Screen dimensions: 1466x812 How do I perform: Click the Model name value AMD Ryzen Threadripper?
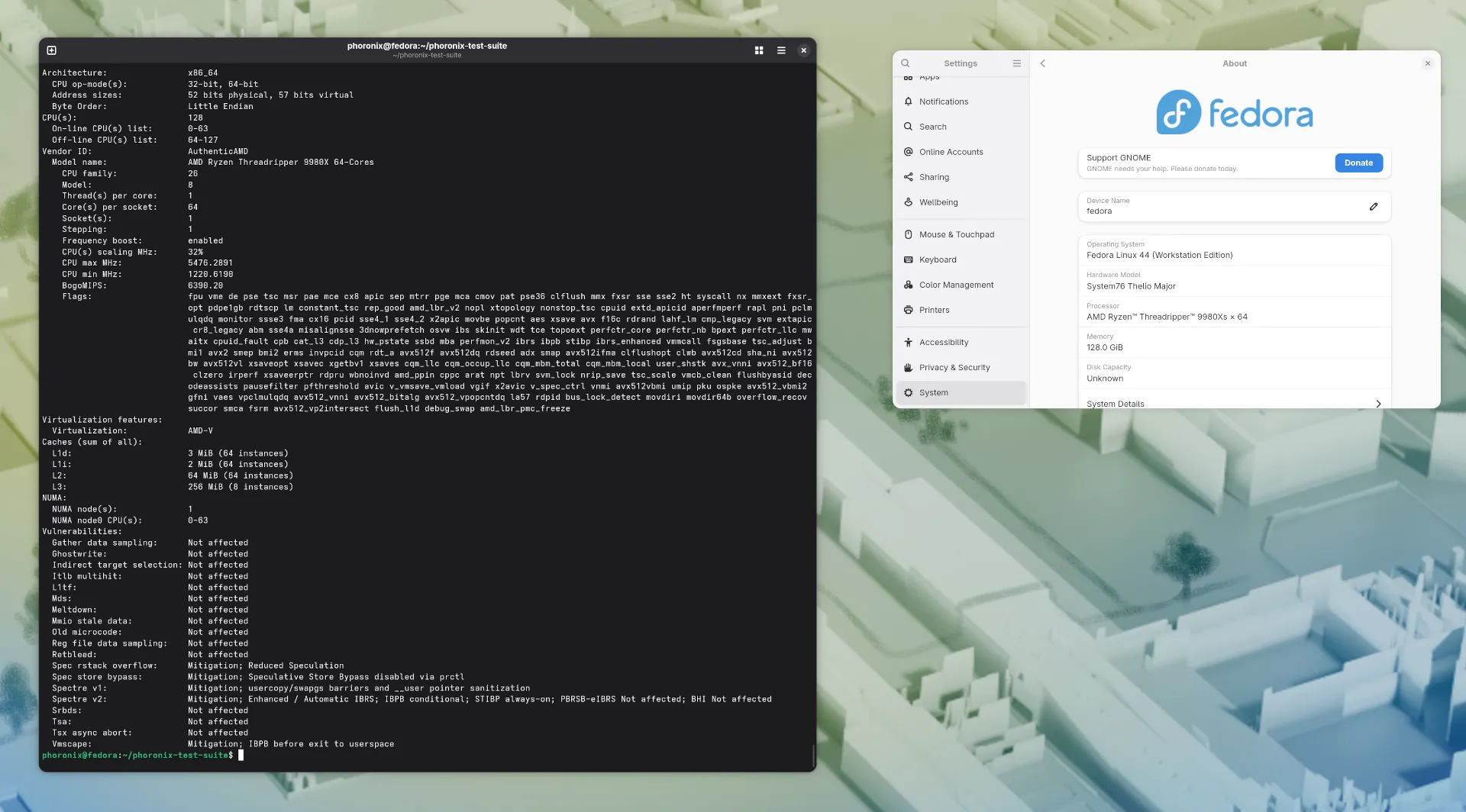coord(281,163)
